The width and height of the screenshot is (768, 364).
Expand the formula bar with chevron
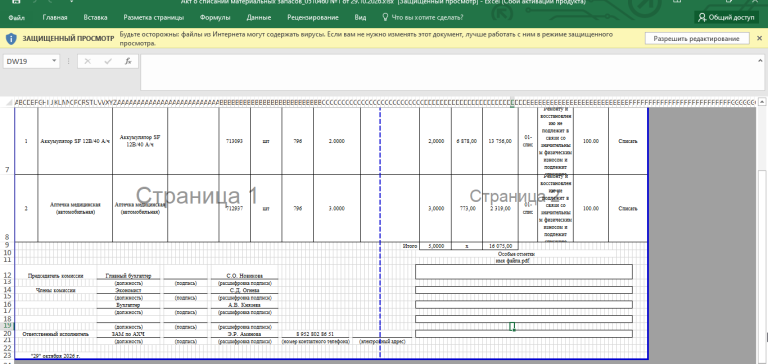[760, 60]
